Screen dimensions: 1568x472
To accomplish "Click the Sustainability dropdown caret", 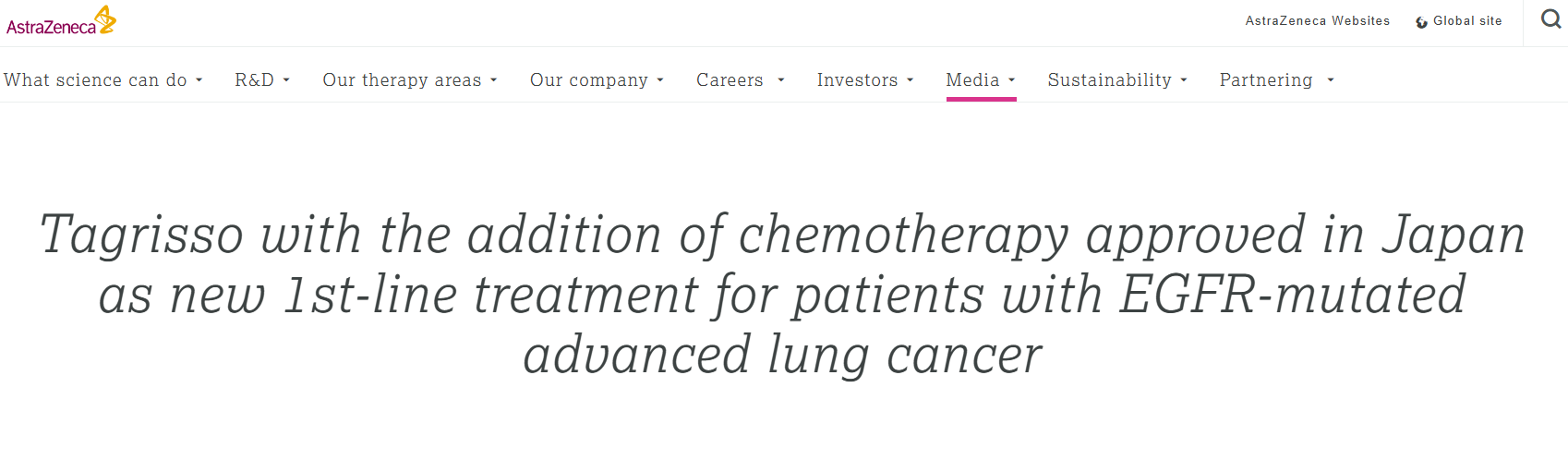I will click(x=1183, y=80).
